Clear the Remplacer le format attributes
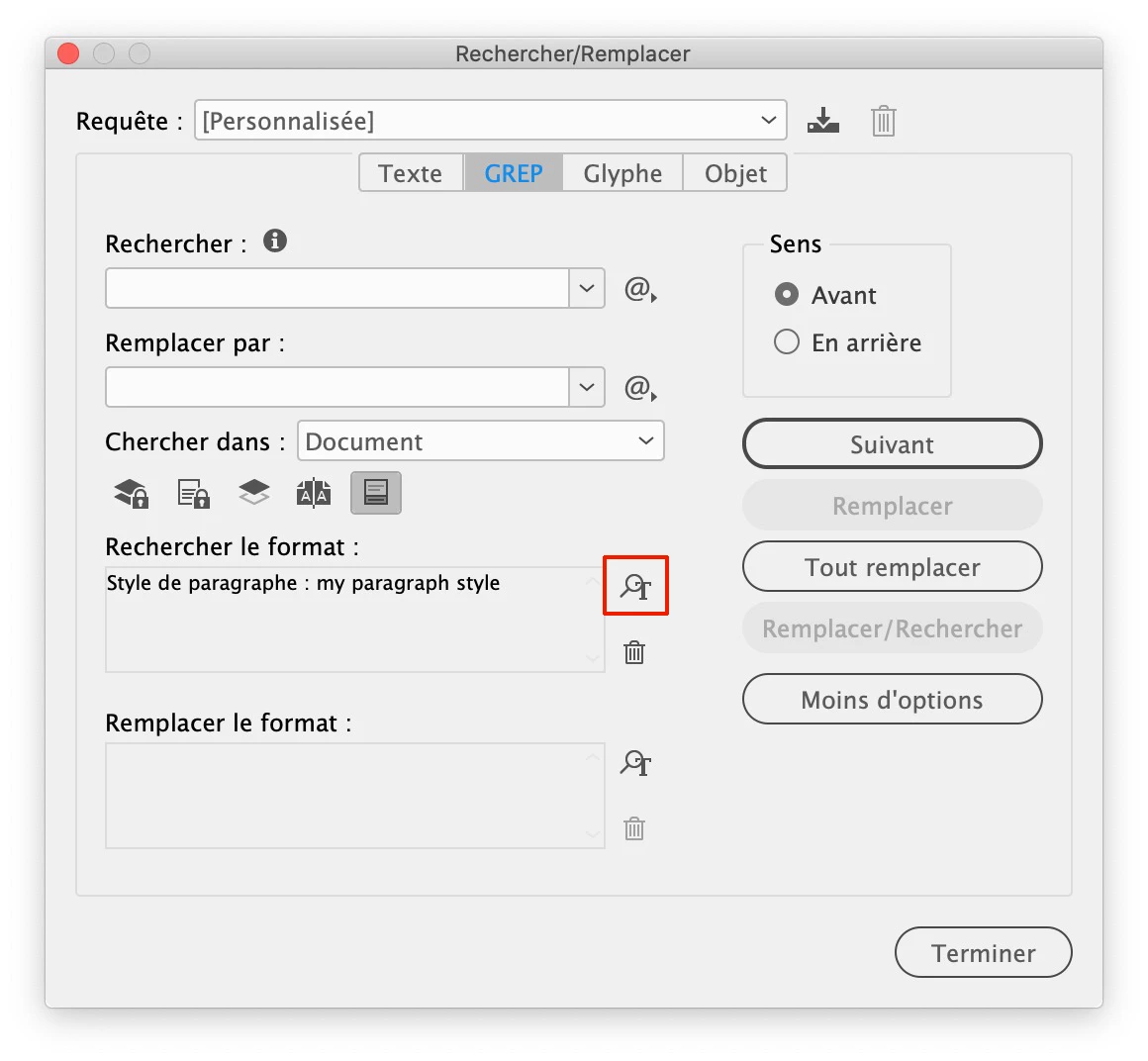This screenshot has height=1061, width=1148. coord(634,828)
